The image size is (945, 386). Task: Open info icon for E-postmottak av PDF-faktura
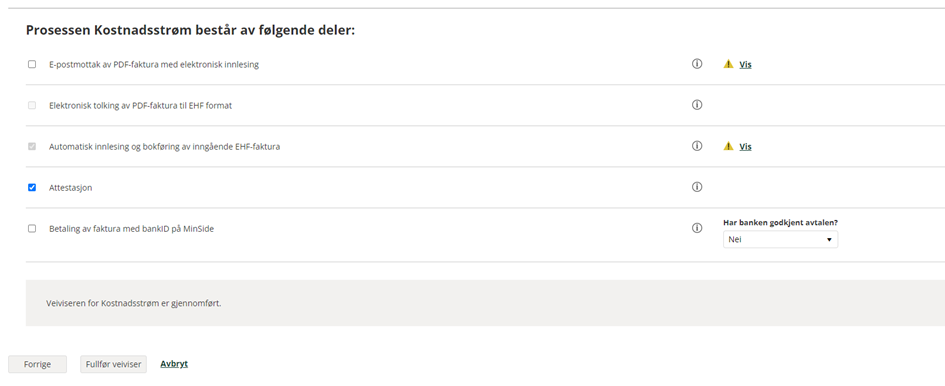pos(697,64)
